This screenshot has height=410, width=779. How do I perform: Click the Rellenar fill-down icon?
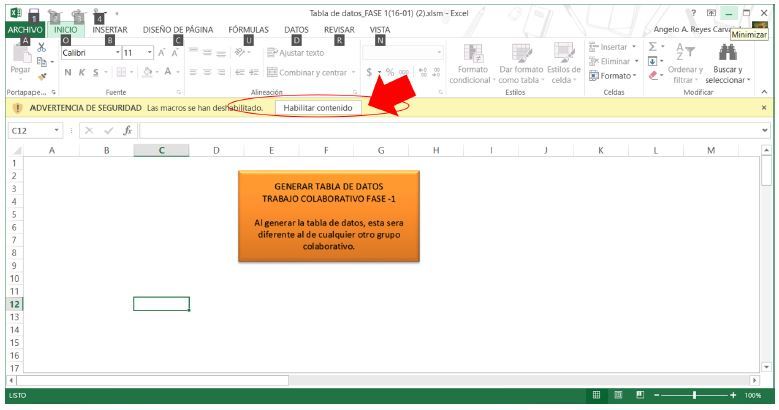653,61
